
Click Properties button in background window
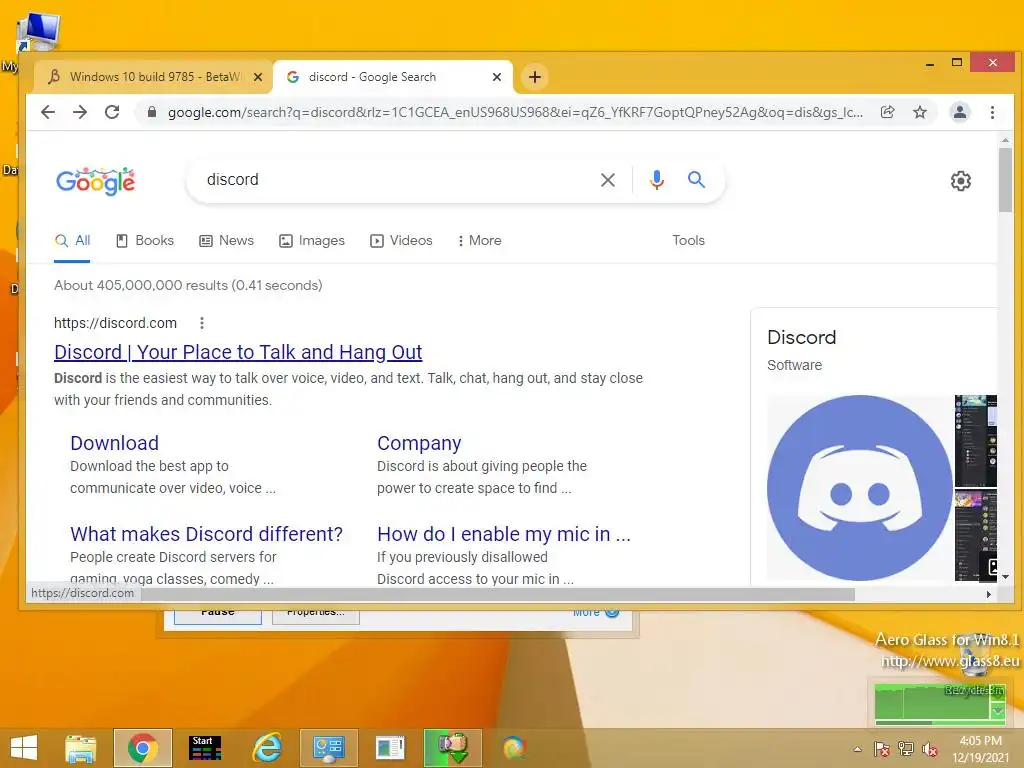click(315, 614)
